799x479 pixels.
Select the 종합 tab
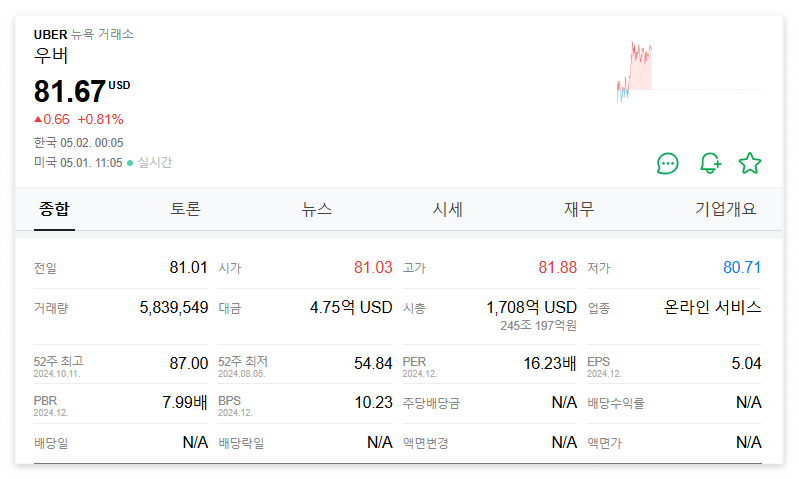tap(54, 209)
